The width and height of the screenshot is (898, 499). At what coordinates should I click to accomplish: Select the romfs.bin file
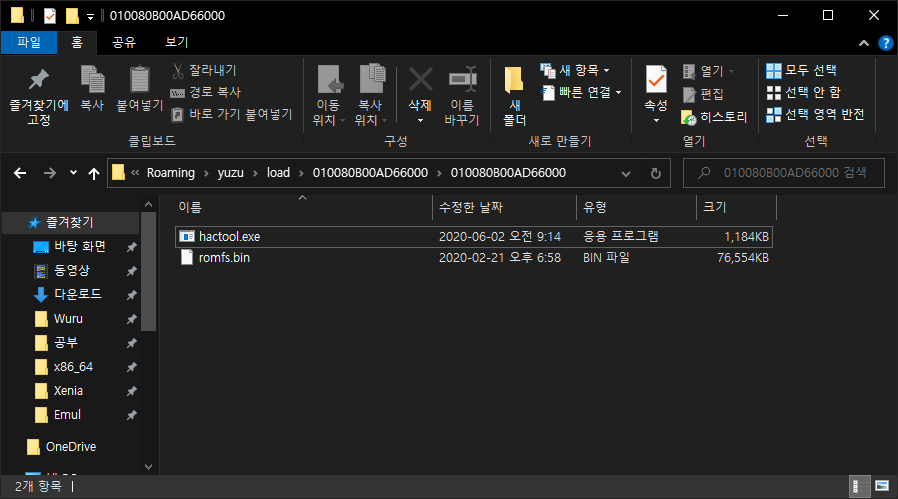(474, 258)
